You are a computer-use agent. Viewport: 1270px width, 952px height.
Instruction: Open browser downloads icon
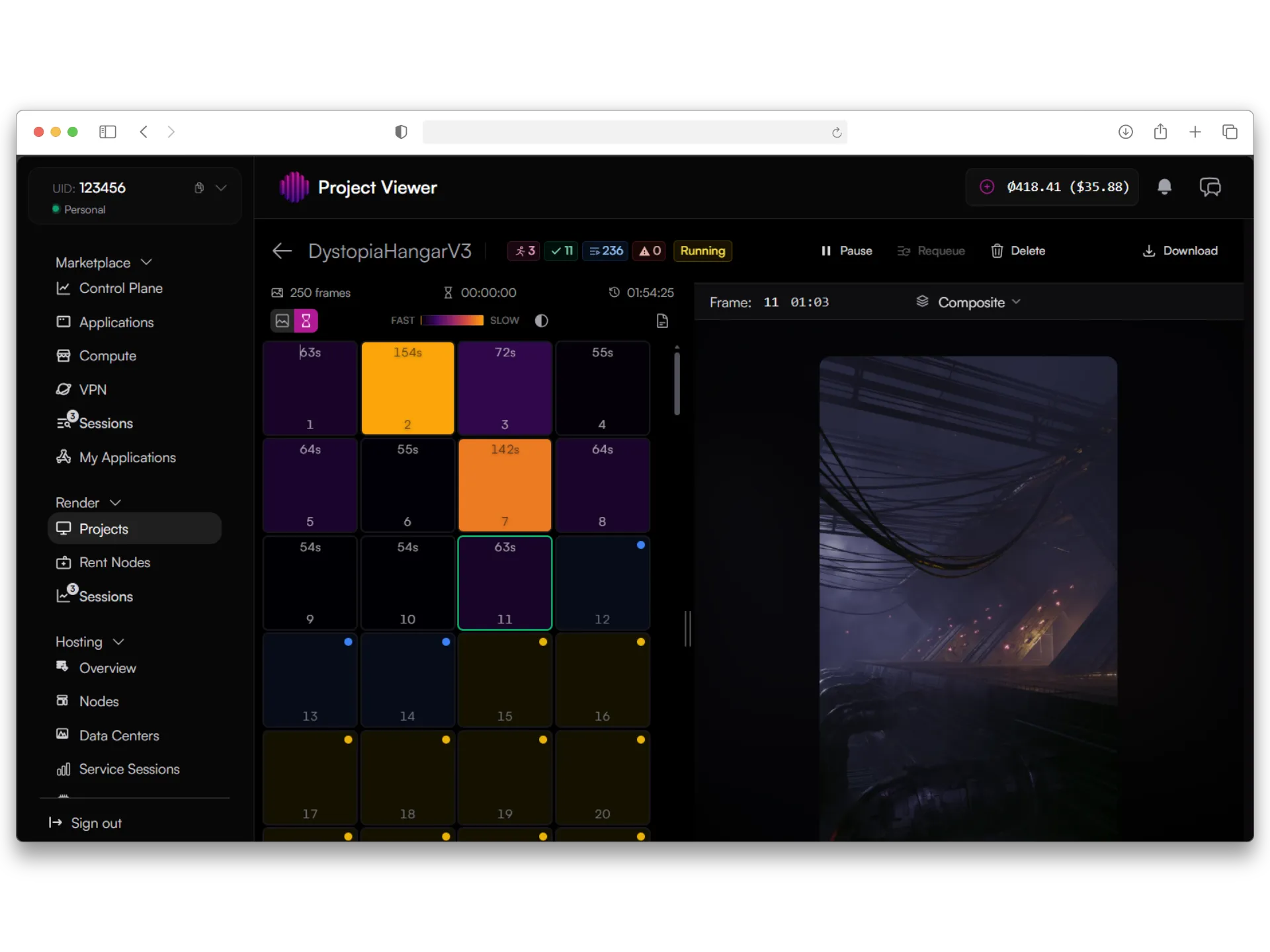tap(1125, 132)
